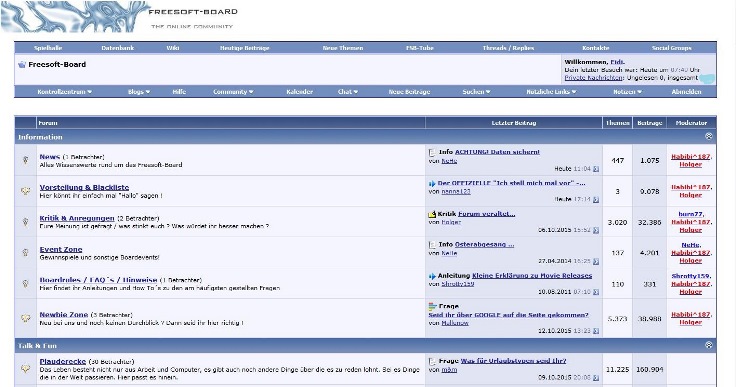Go to last post in News row
The width and height of the screenshot is (736, 387).
click(x=596, y=169)
